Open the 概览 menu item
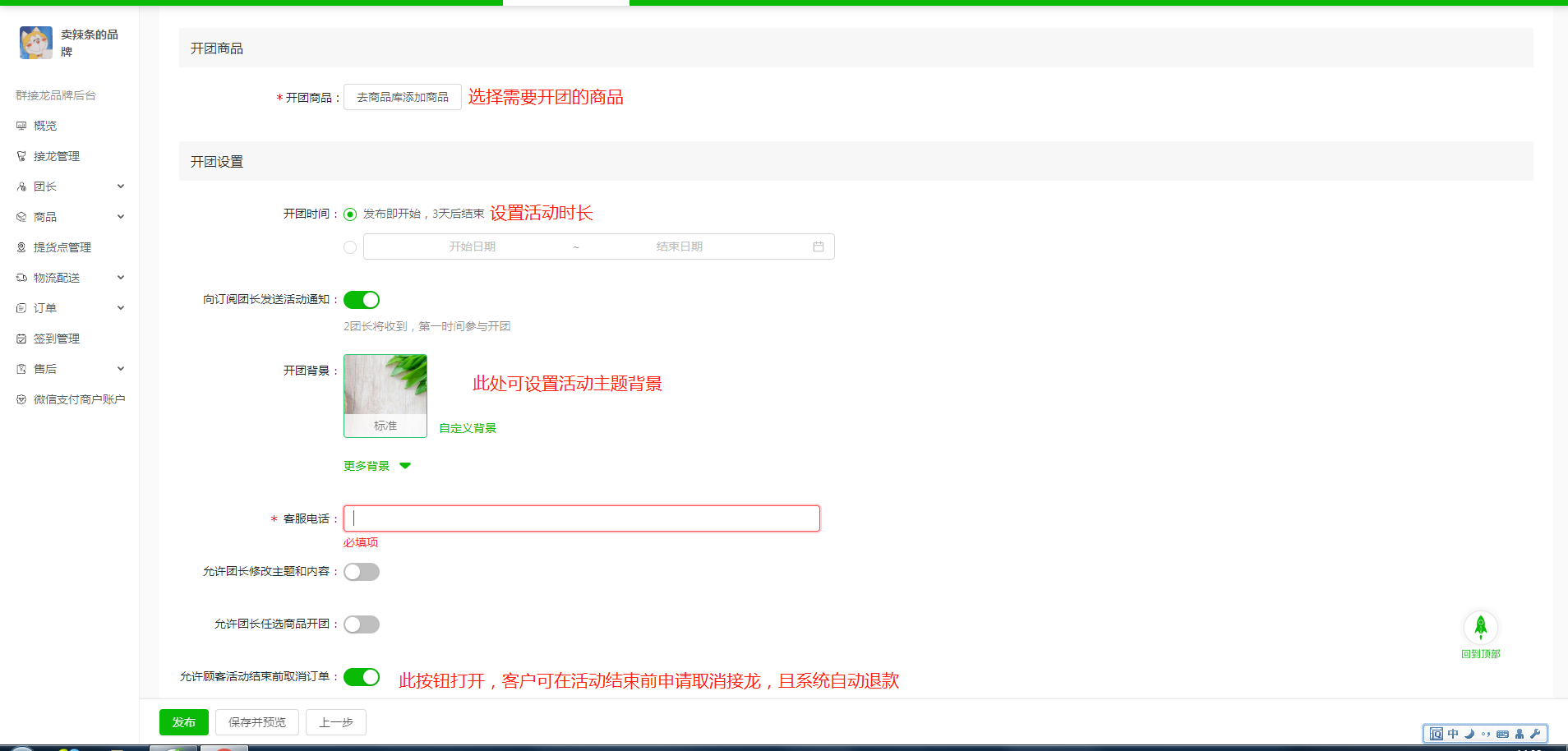The image size is (1568, 751). pyautogui.click(x=45, y=126)
